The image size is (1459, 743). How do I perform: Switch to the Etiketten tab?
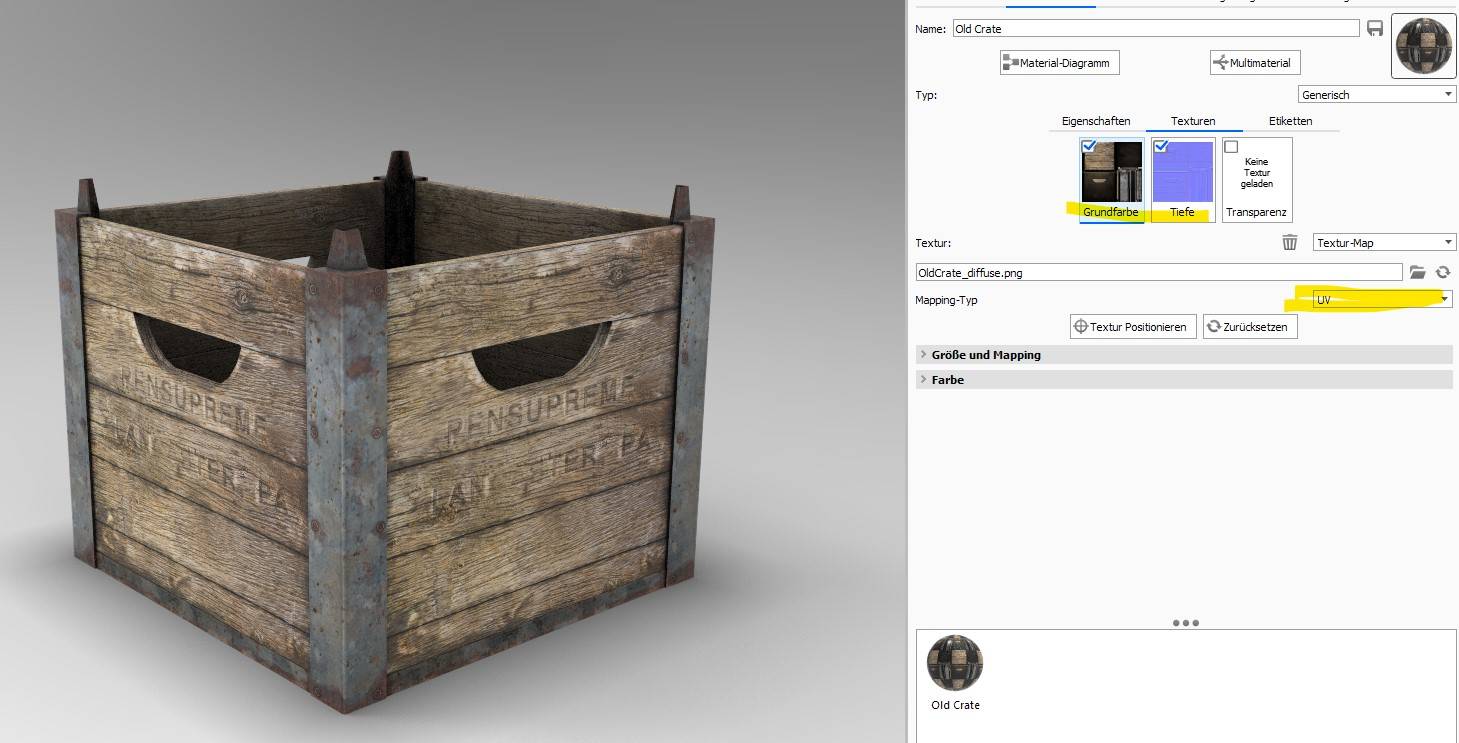point(1290,121)
